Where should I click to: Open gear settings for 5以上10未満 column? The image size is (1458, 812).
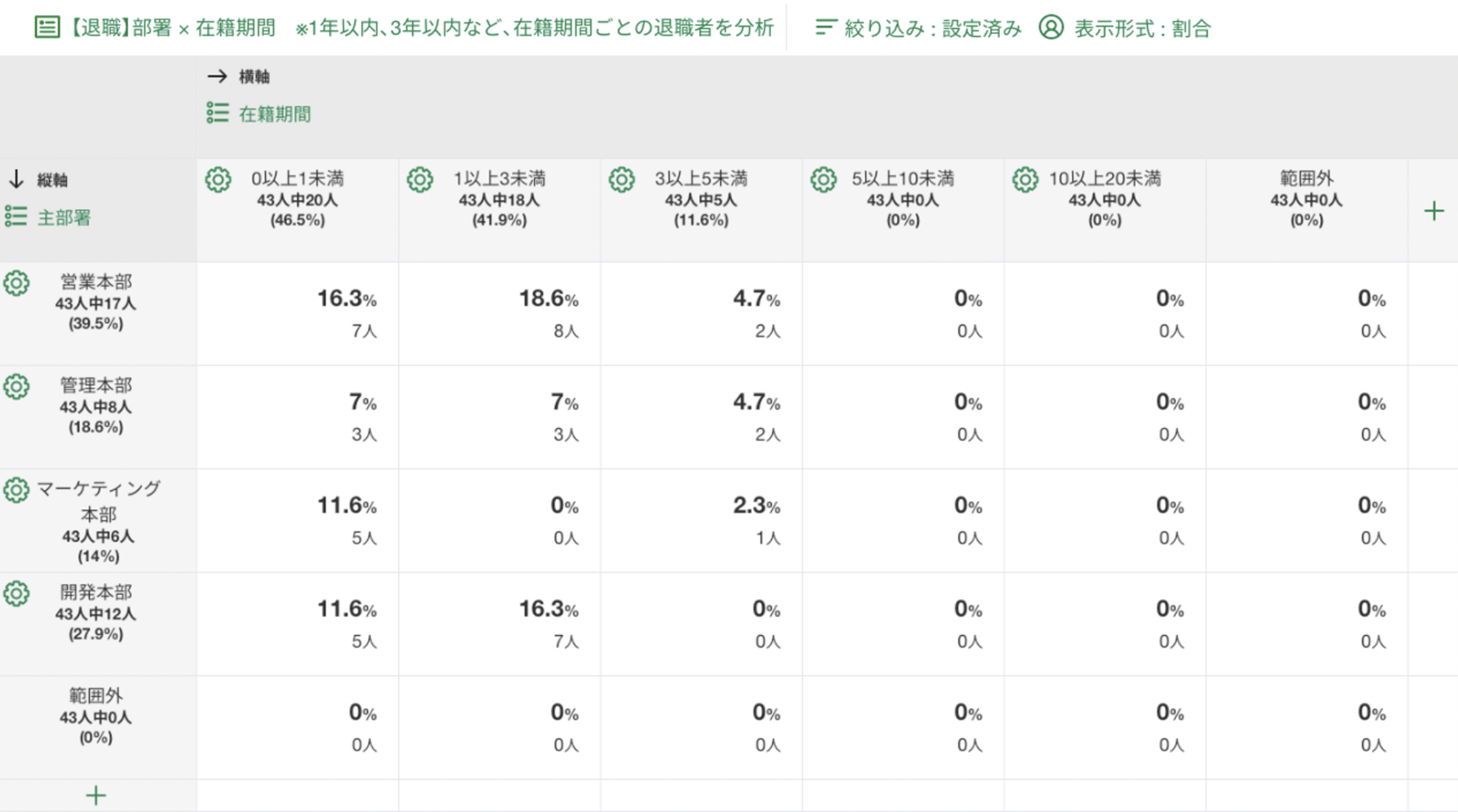coord(824,180)
